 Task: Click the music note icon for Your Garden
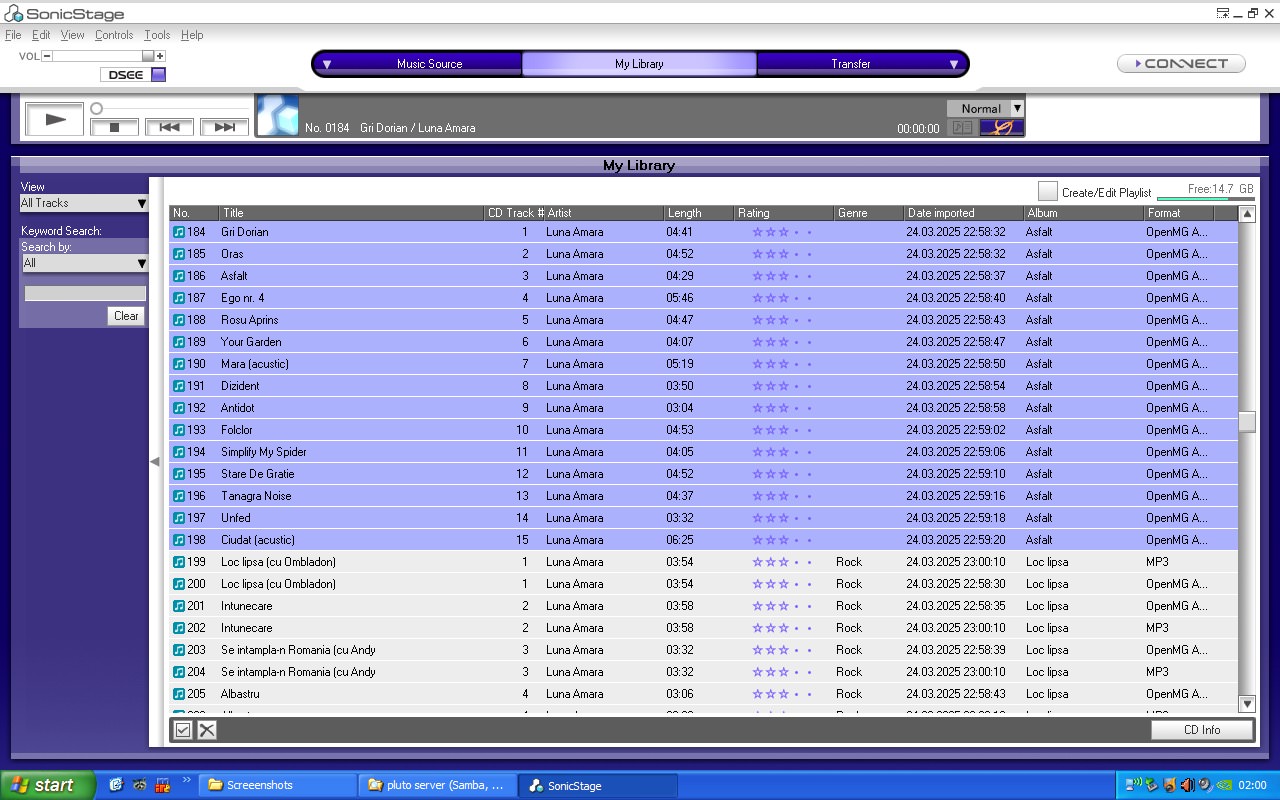coord(179,342)
